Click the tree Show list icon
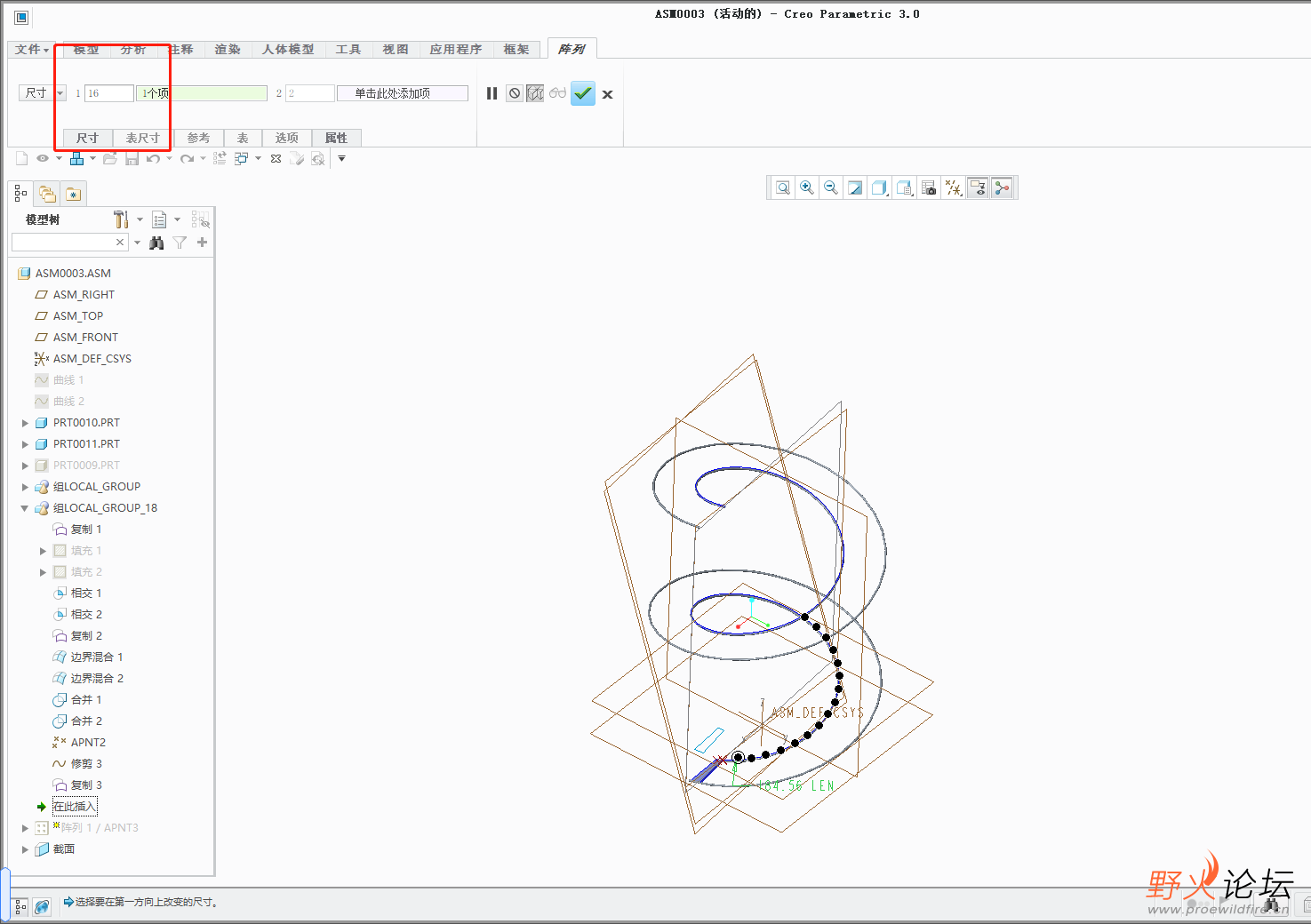The width and height of the screenshot is (1311, 924). (x=160, y=219)
